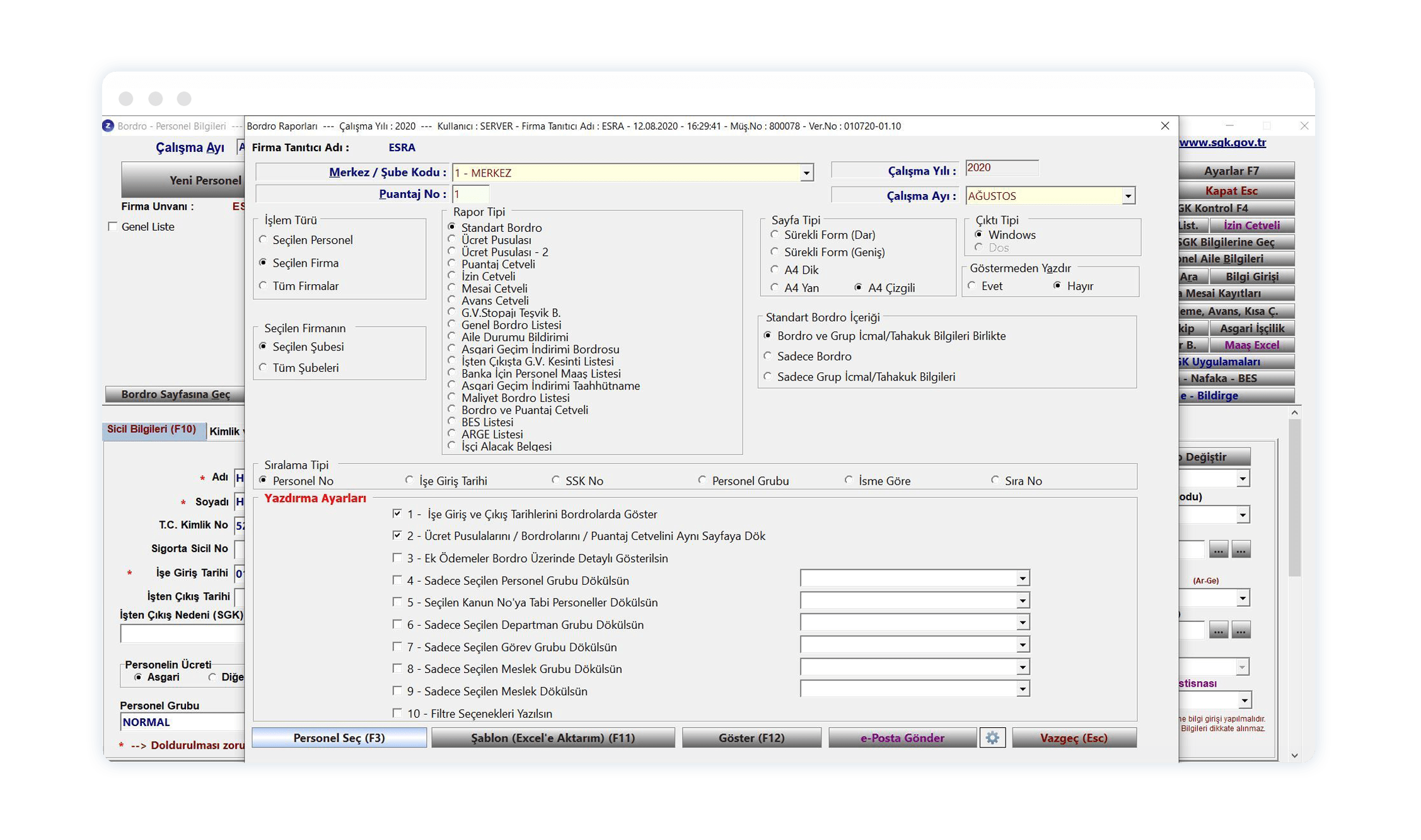Click the Bordro app icon in title bar
Image resolution: width=1421 pixels, height=840 pixels.
coord(108,126)
